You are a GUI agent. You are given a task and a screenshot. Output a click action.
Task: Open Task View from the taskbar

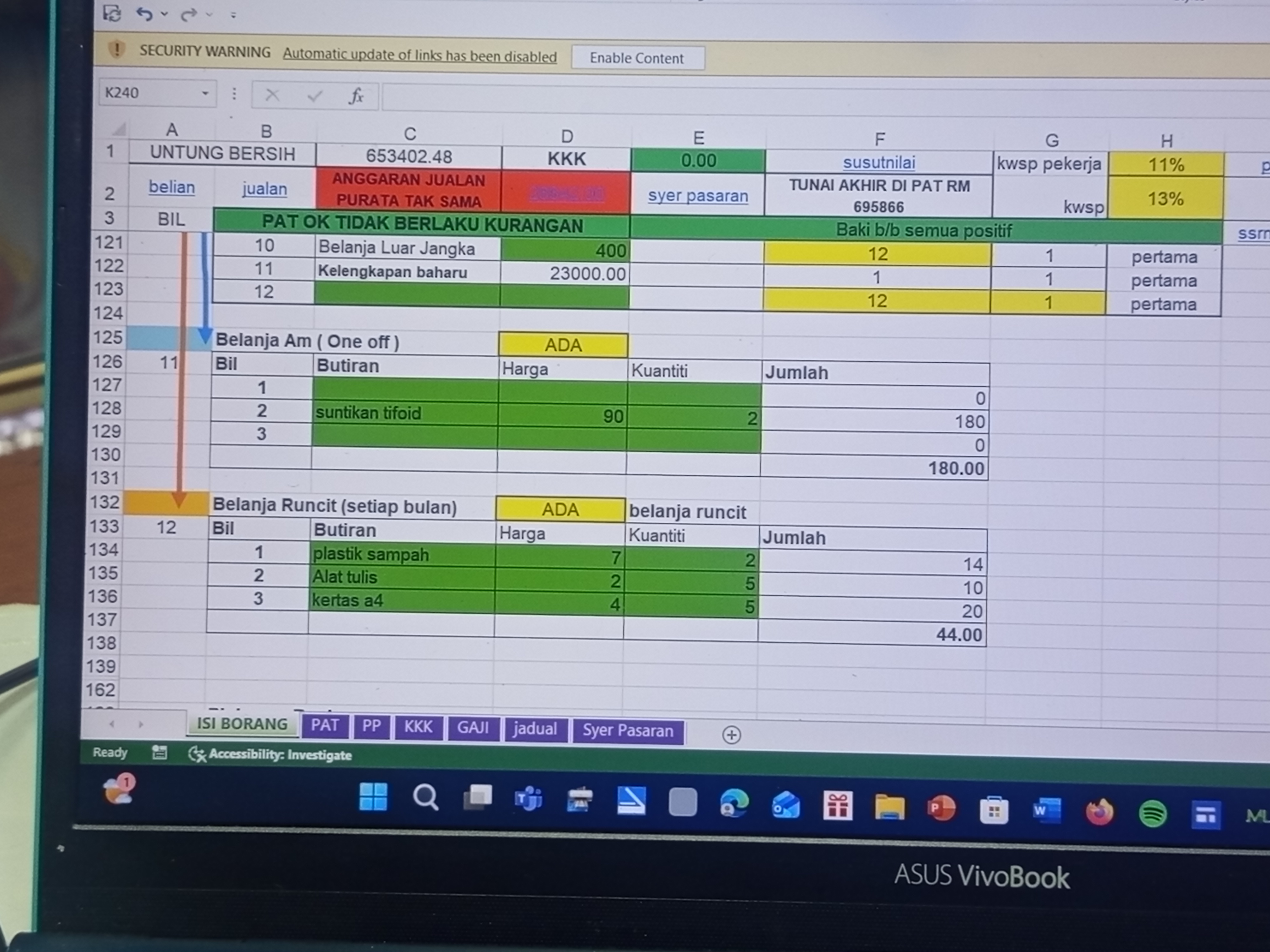click(478, 798)
